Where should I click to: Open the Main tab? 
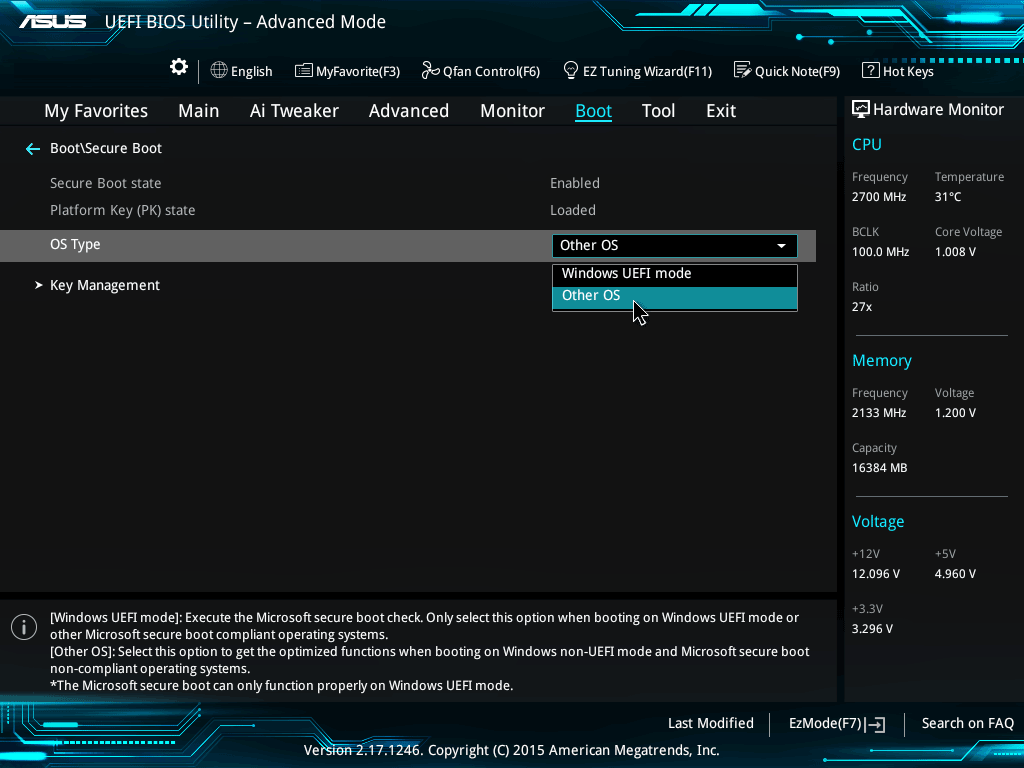199,111
